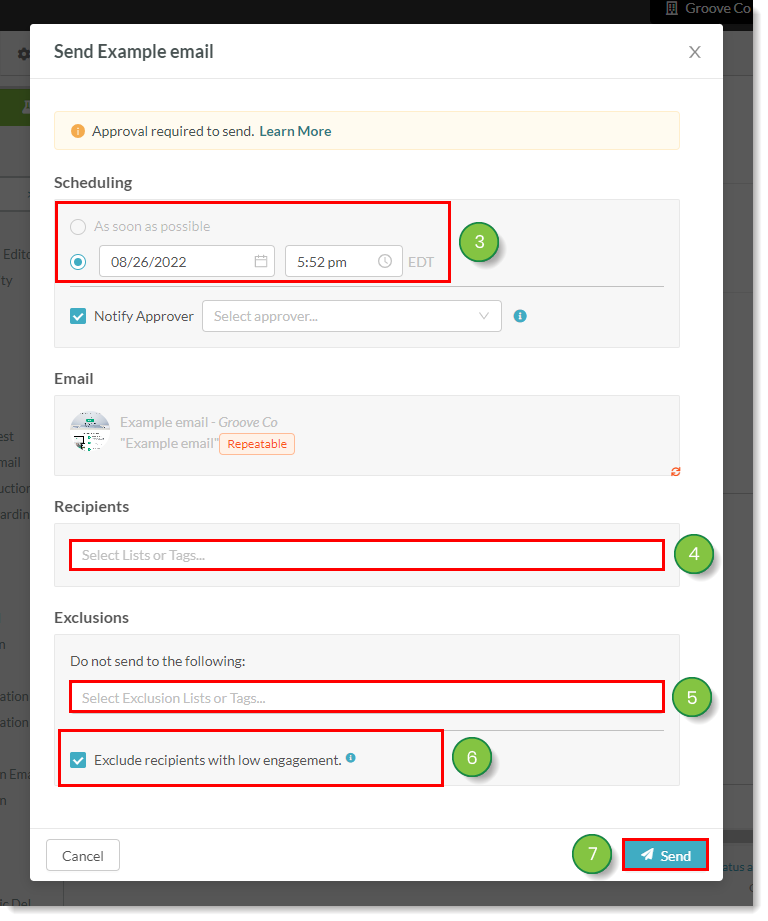This screenshot has width=768, height=921.
Task: Click the Send button
Action: (x=665, y=855)
